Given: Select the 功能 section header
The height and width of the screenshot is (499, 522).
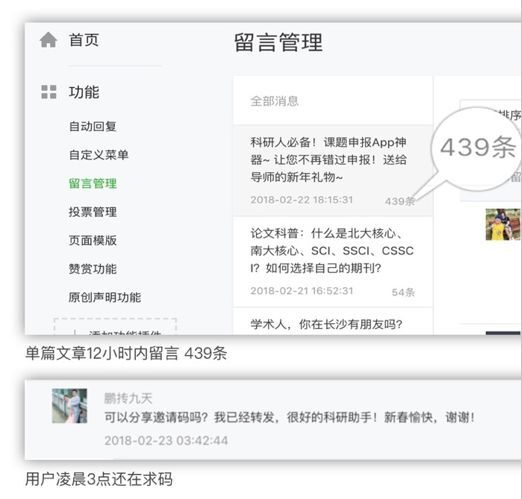Looking at the screenshot, I should pos(84,92).
